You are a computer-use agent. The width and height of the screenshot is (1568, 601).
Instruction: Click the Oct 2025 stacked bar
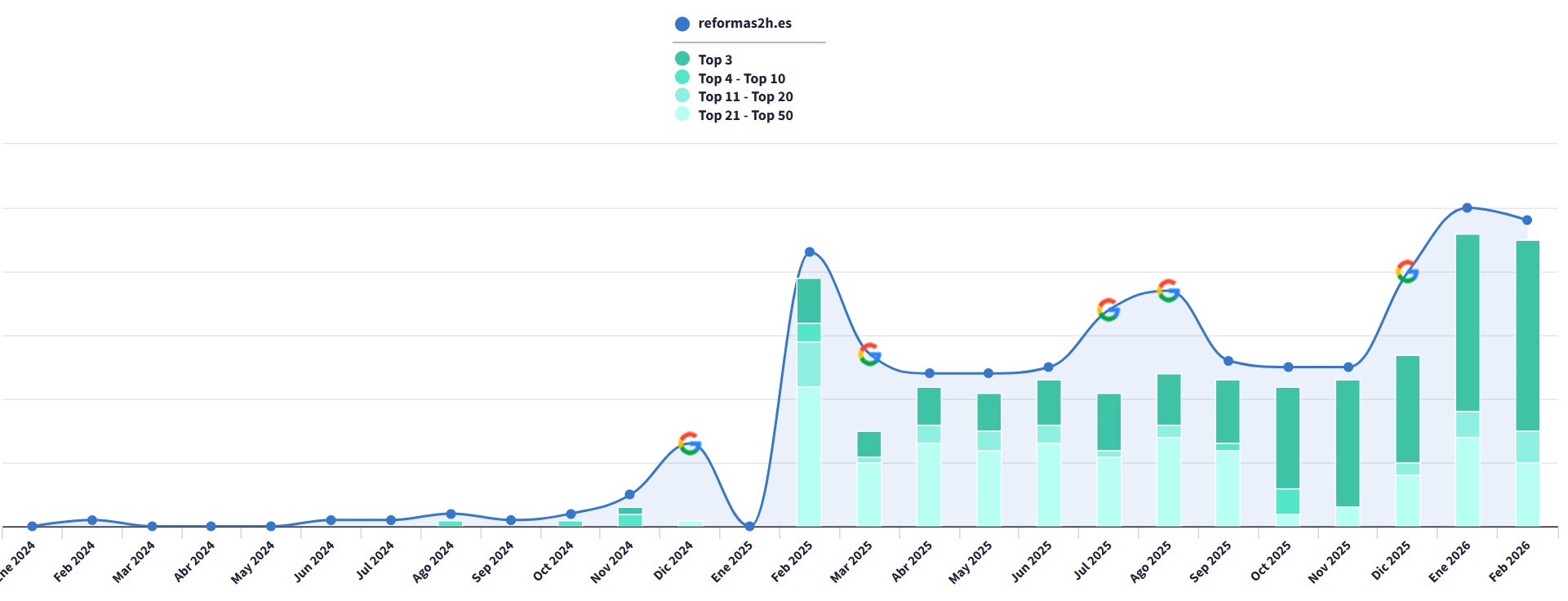point(1288,456)
